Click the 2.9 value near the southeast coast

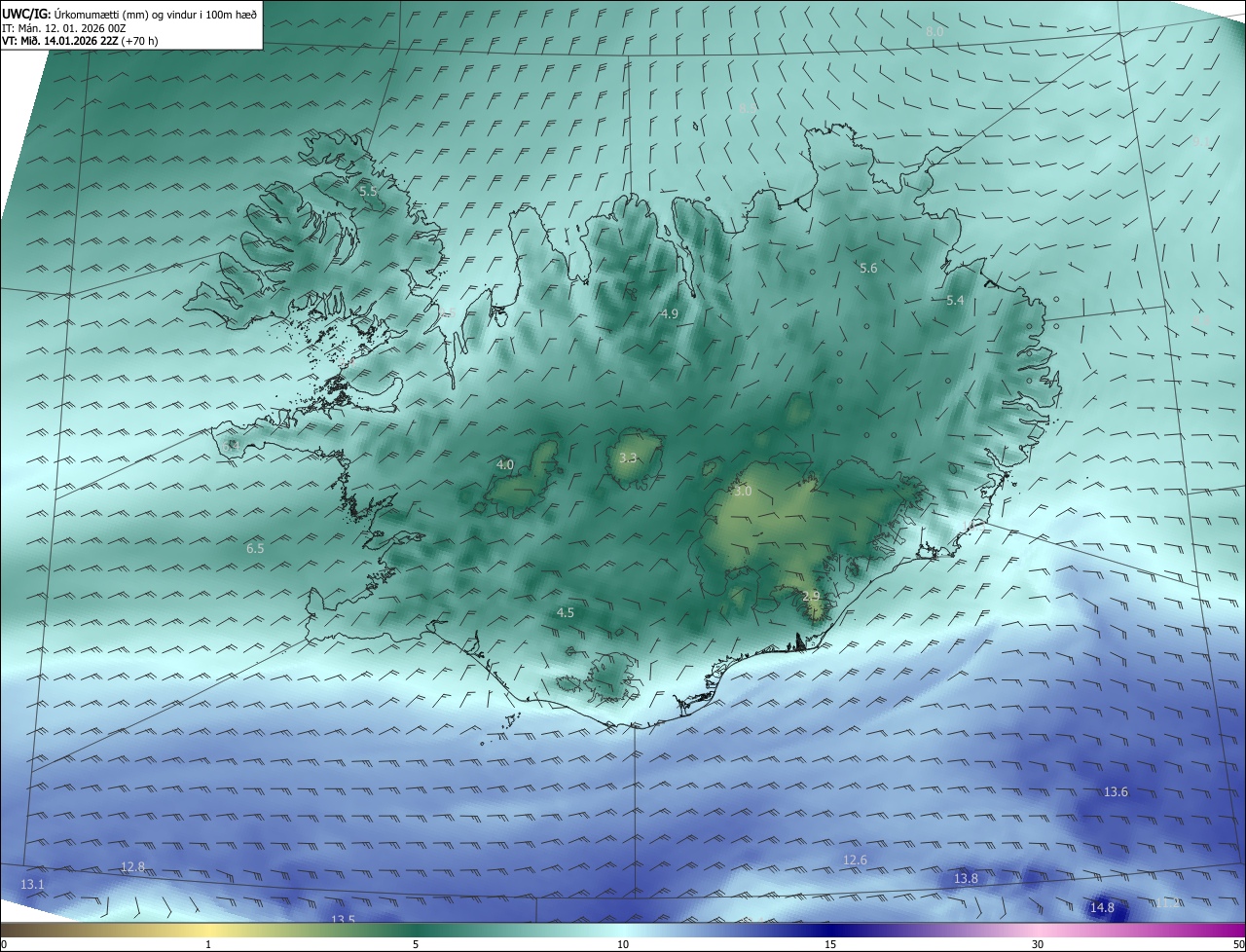[x=811, y=596]
